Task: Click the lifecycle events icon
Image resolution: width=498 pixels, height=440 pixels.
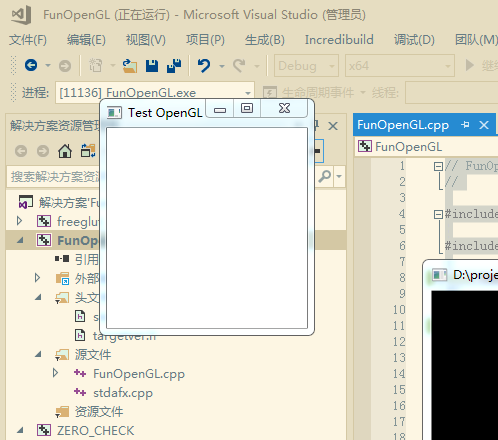Action: coord(270,93)
